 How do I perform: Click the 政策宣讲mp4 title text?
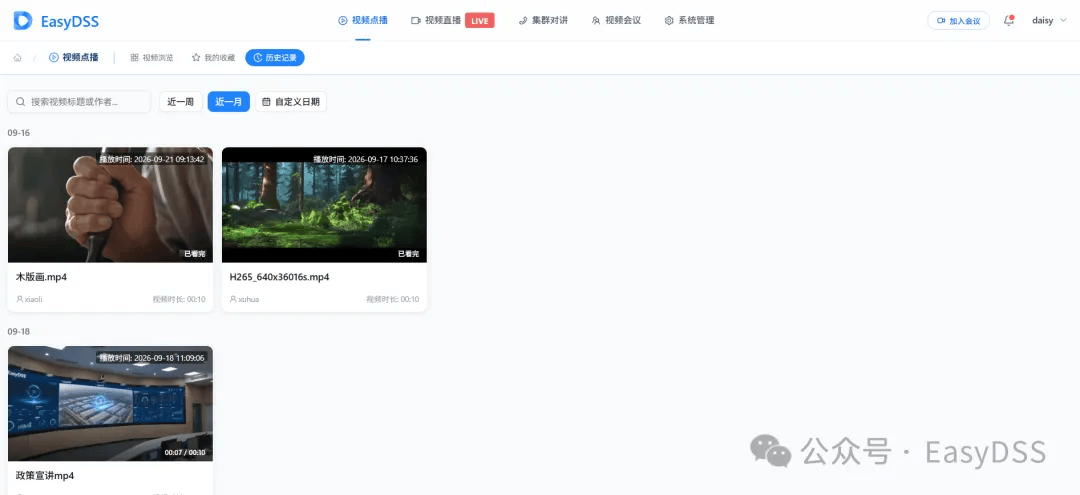[45, 476]
